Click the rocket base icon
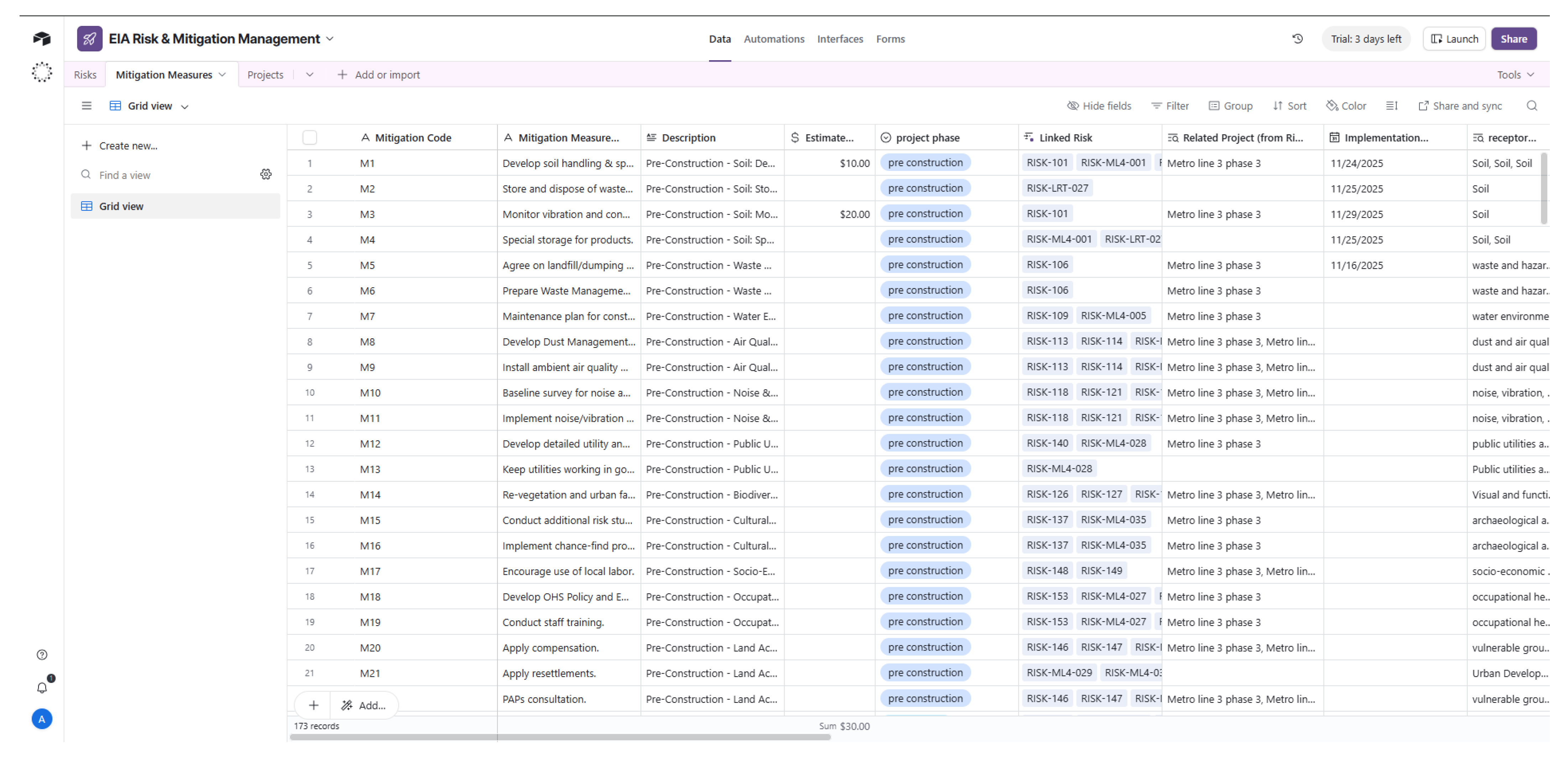1568x757 pixels. 89,39
